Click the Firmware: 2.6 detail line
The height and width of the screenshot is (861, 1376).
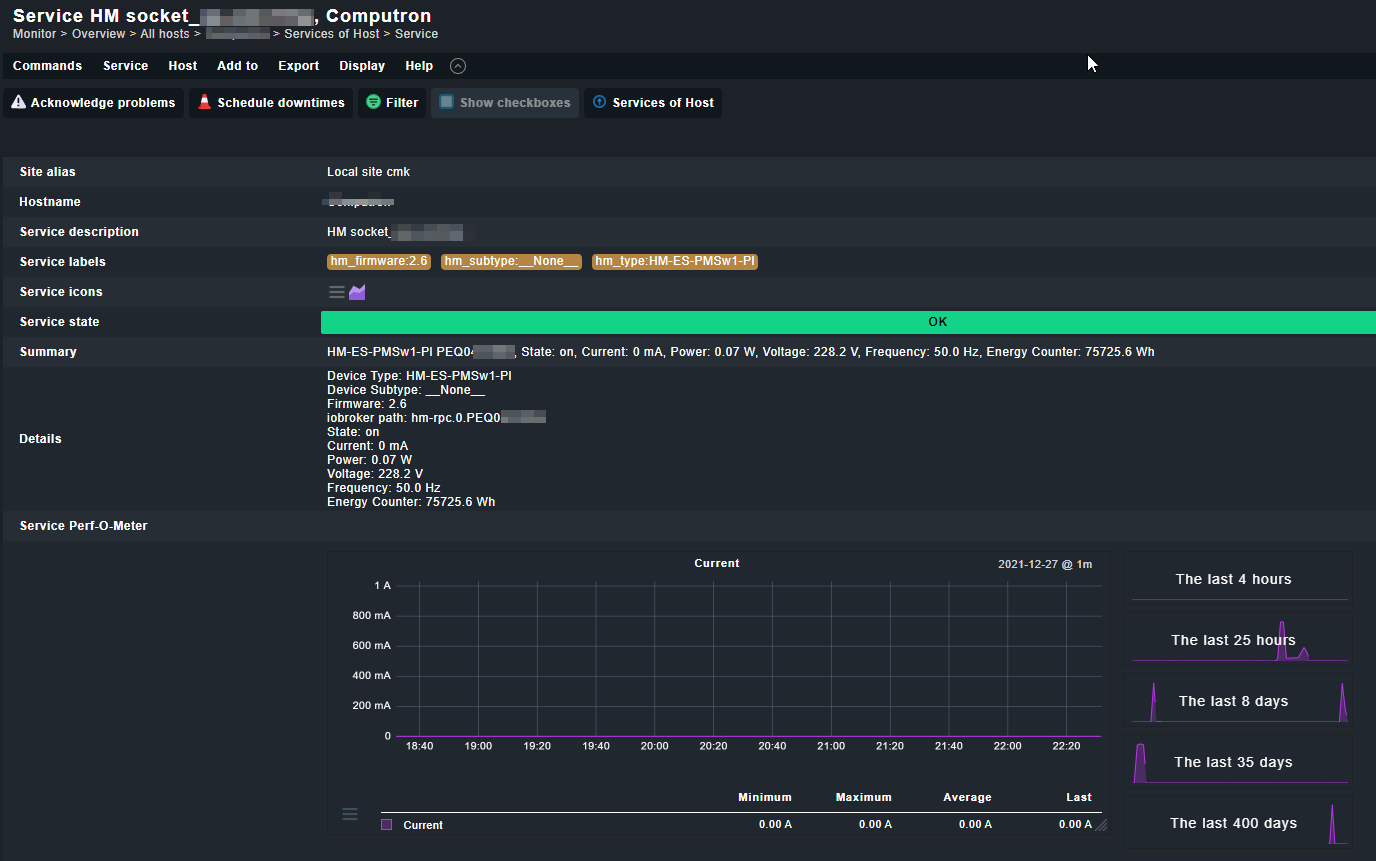(367, 404)
